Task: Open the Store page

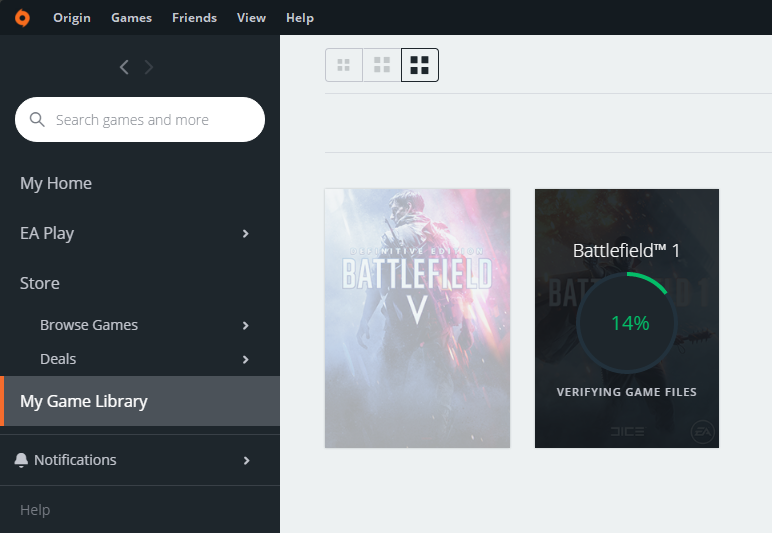Action: 39,283
